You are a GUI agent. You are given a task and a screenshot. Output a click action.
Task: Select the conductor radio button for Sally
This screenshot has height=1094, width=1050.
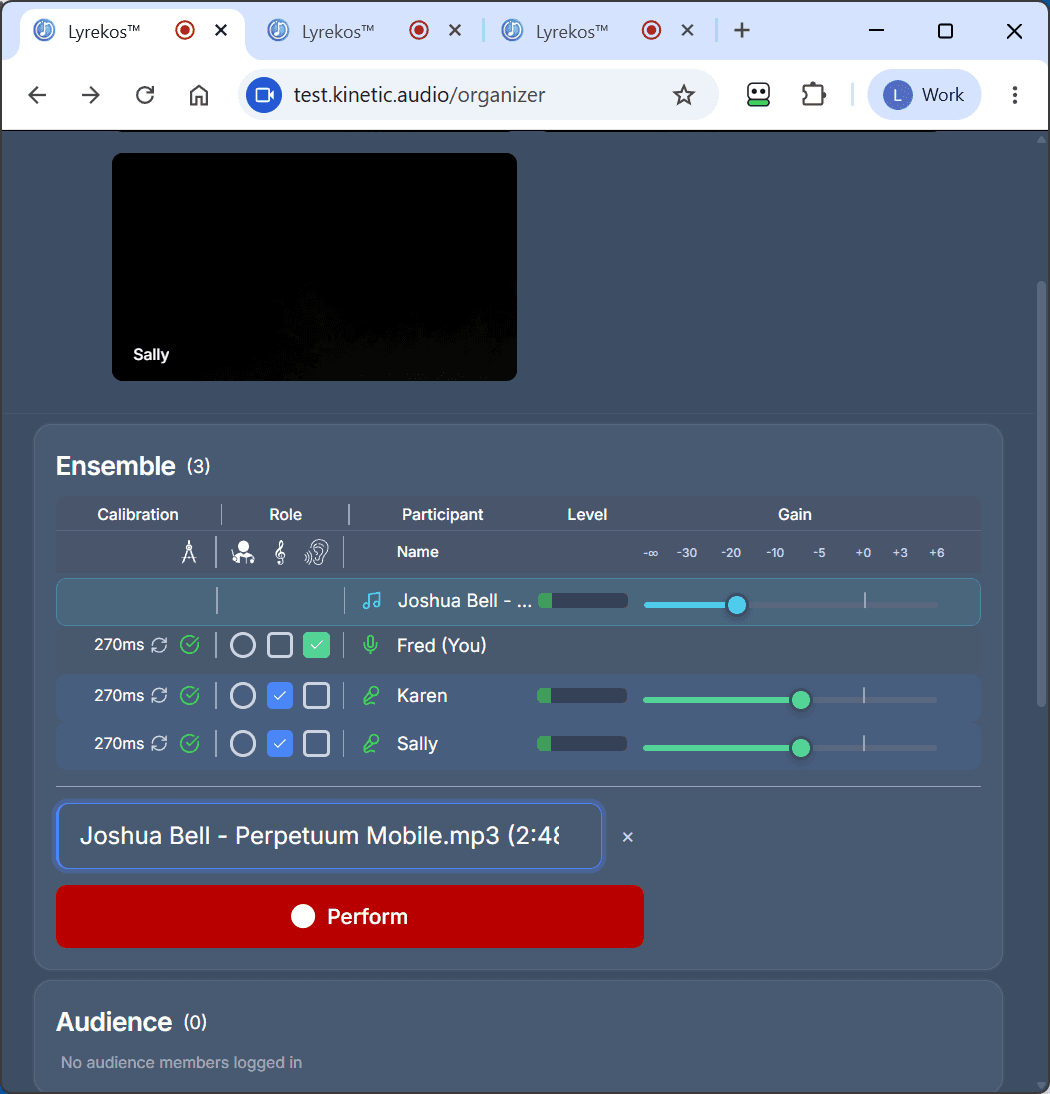point(243,744)
